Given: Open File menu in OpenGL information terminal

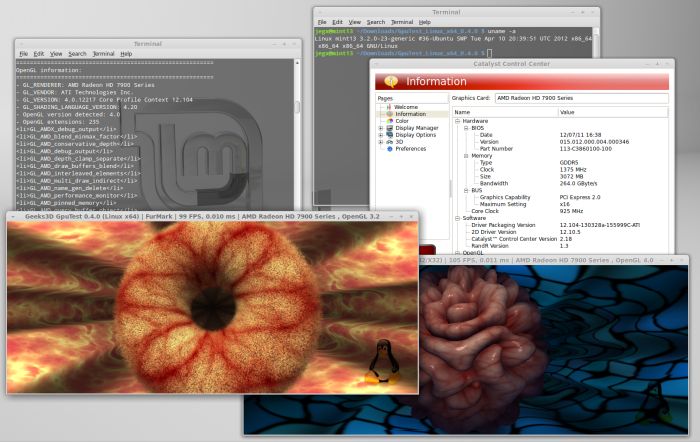Looking at the screenshot, I should coord(24,54).
